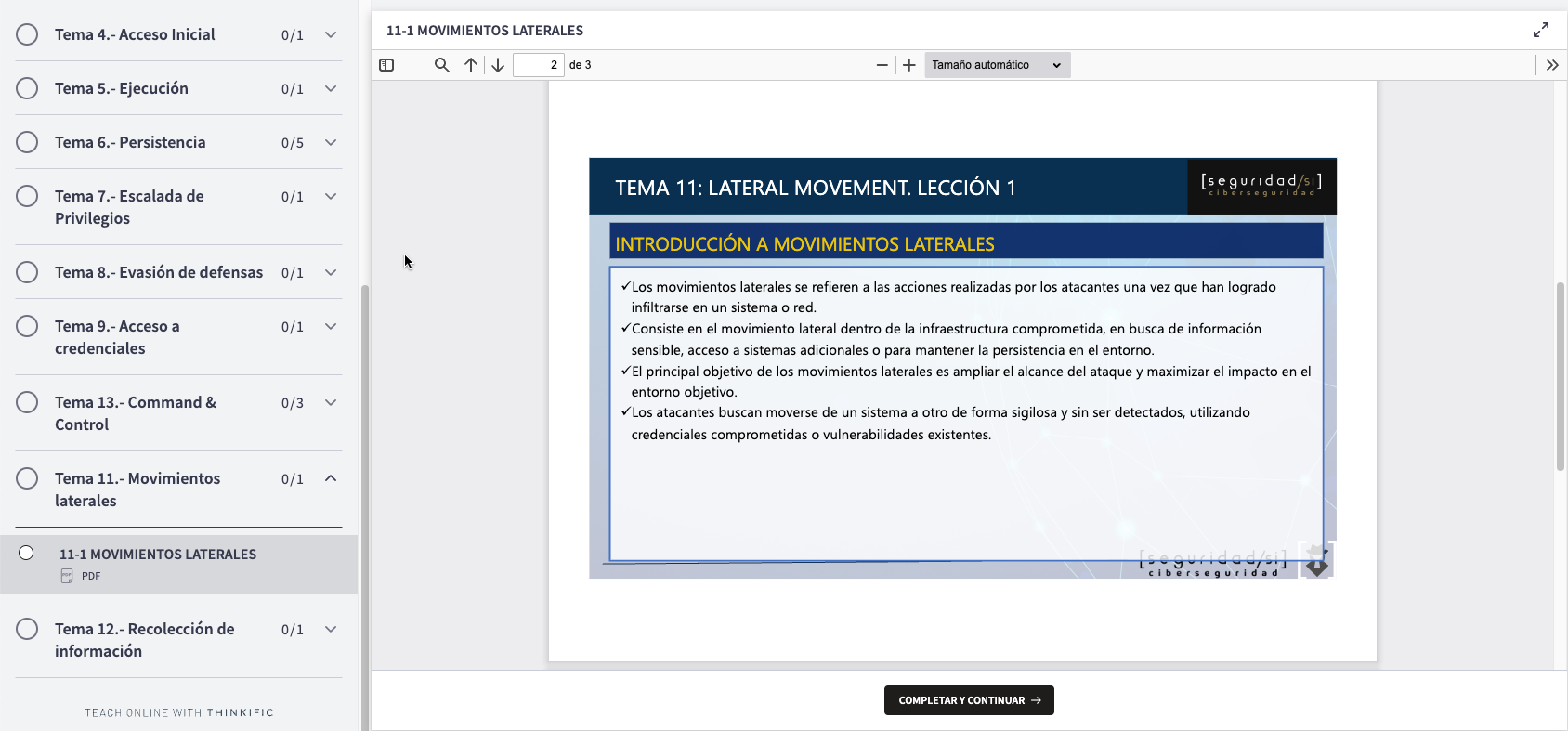Toggle the PDF sidebar panel icon

(386, 65)
